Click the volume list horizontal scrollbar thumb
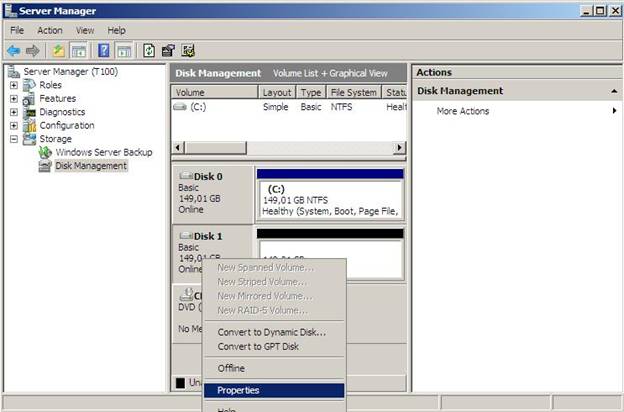Viewport: 624px width, 412px height. pyautogui.click(x=215, y=148)
